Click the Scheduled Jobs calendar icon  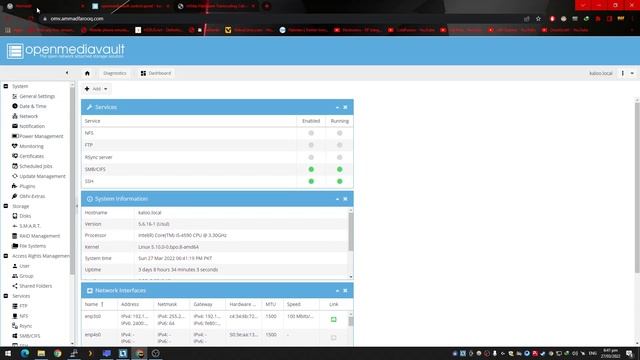coord(15,166)
